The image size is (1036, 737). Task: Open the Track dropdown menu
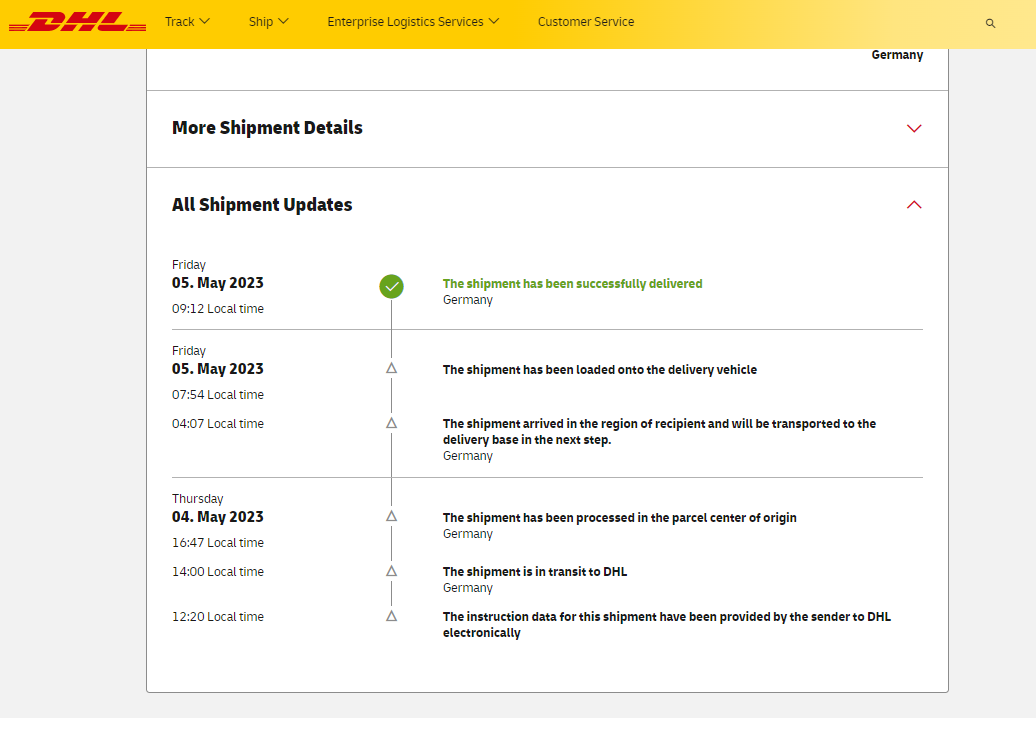[187, 22]
